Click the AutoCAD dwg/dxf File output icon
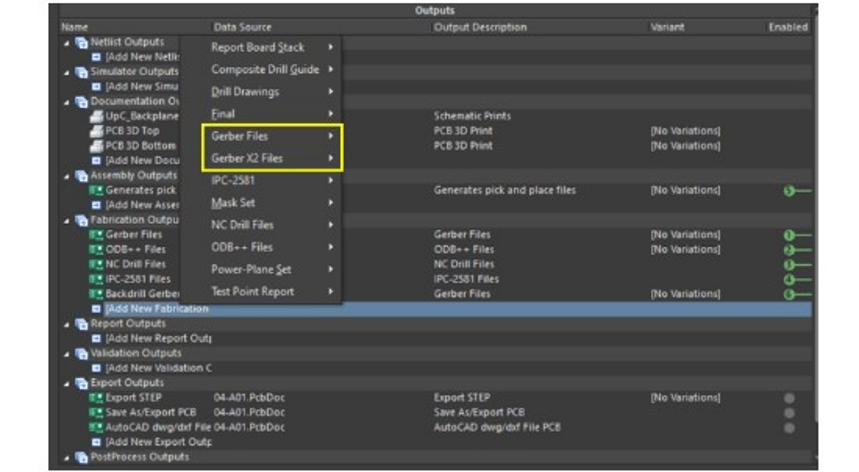Screen dimensions: 859x472 [96, 427]
